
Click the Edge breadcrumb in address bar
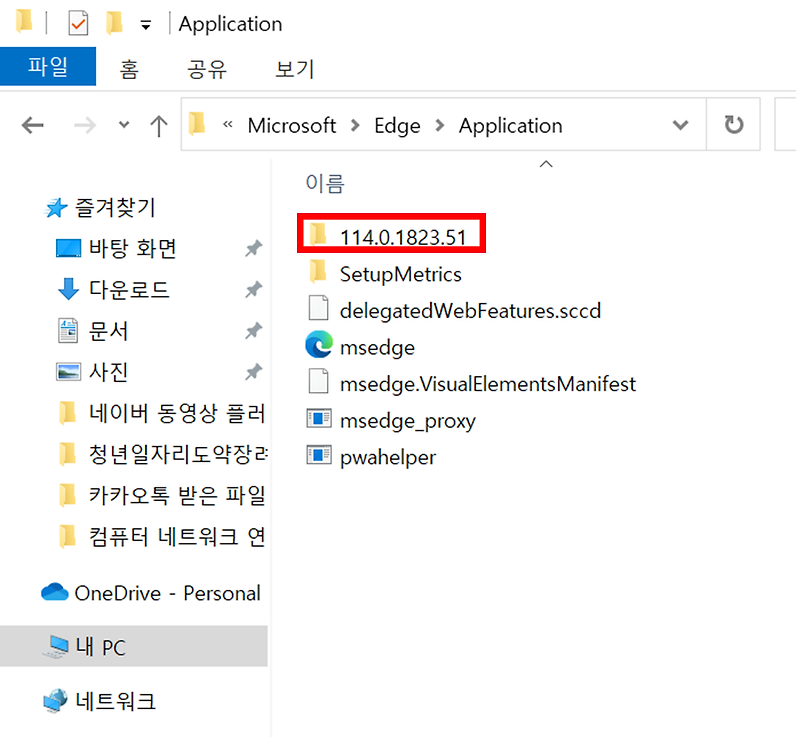(x=397, y=125)
